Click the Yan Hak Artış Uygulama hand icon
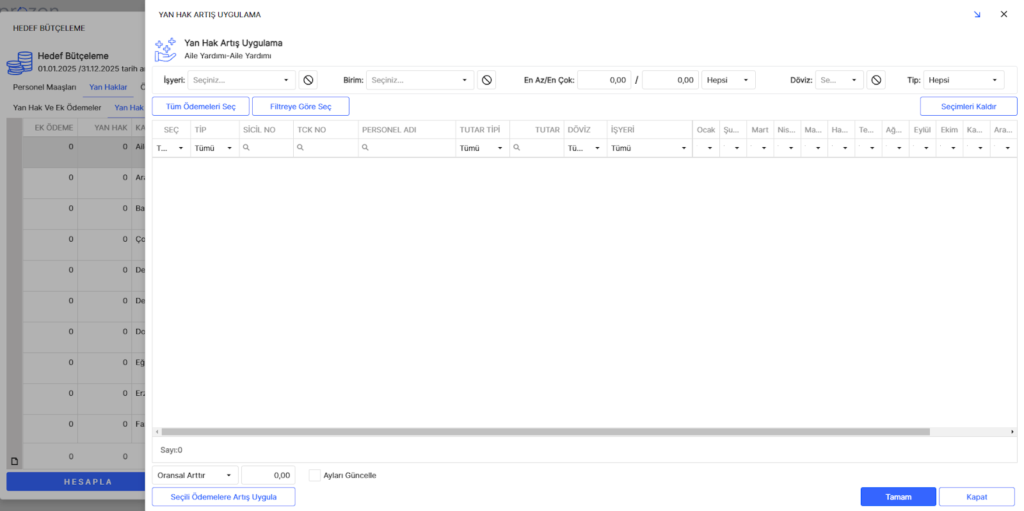Screen dimensions: 1024x511 pos(166,49)
